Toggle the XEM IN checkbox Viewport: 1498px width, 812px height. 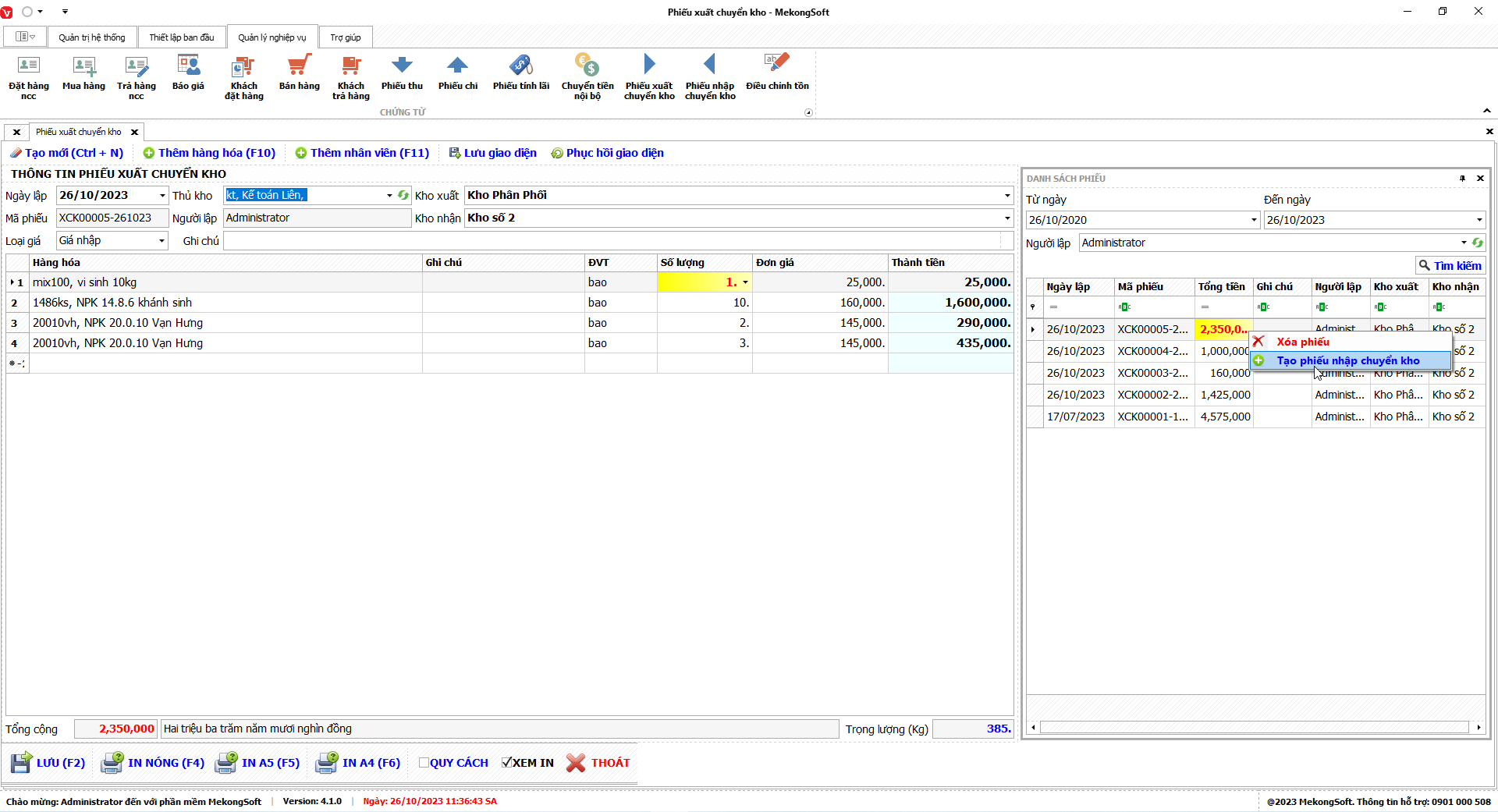507,763
